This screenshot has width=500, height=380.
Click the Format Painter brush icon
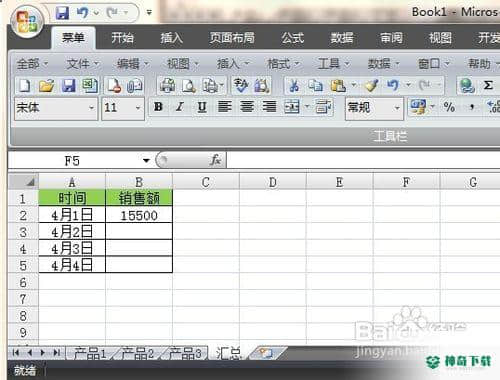[371, 86]
